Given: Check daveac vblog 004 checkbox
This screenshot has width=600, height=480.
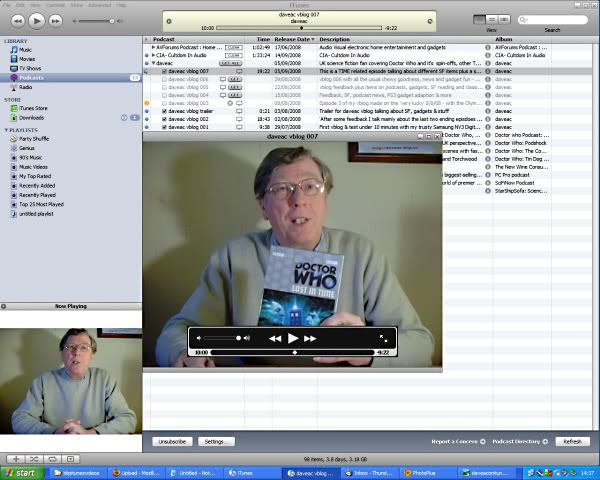Looking at the screenshot, I should [164, 95].
